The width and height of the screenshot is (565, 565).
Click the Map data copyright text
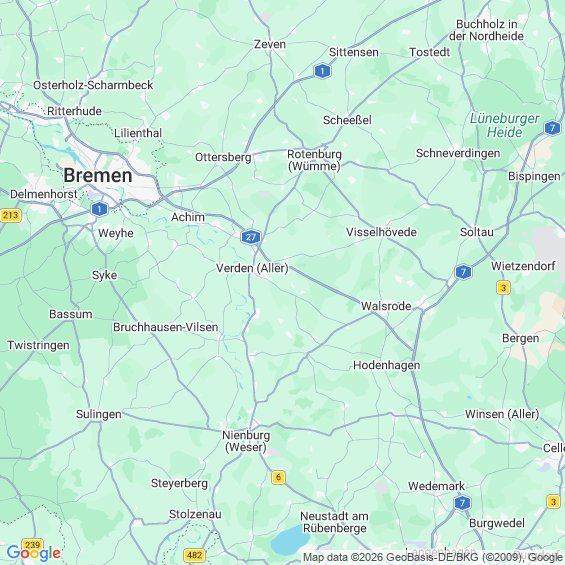click(x=433, y=557)
